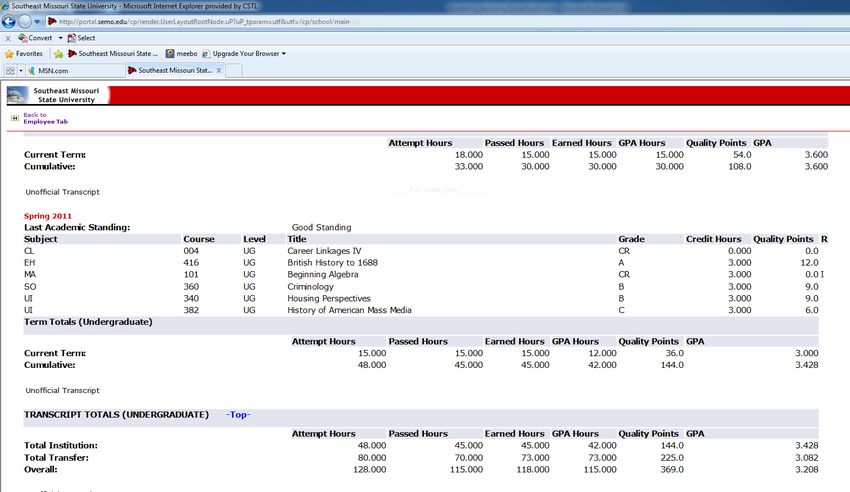The width and height of the screenshot is (850, 492).
Task: Click the -Top- anchor link
Action: (x=239, y=415)
